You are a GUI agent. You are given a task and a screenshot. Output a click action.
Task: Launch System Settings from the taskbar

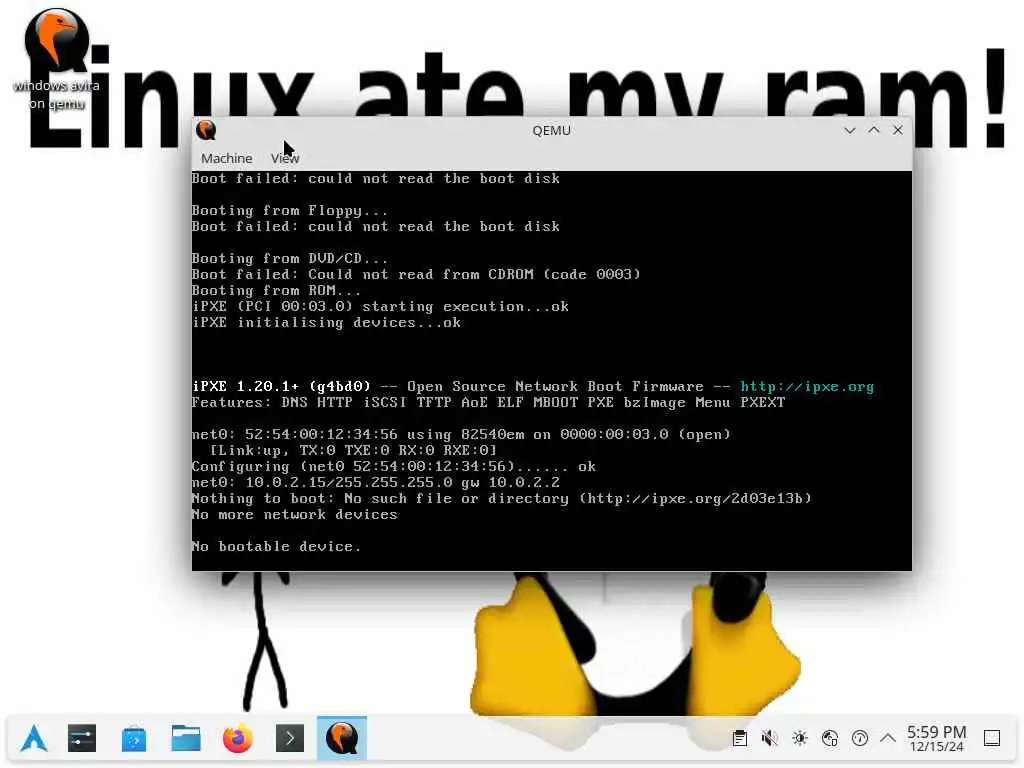82,739
